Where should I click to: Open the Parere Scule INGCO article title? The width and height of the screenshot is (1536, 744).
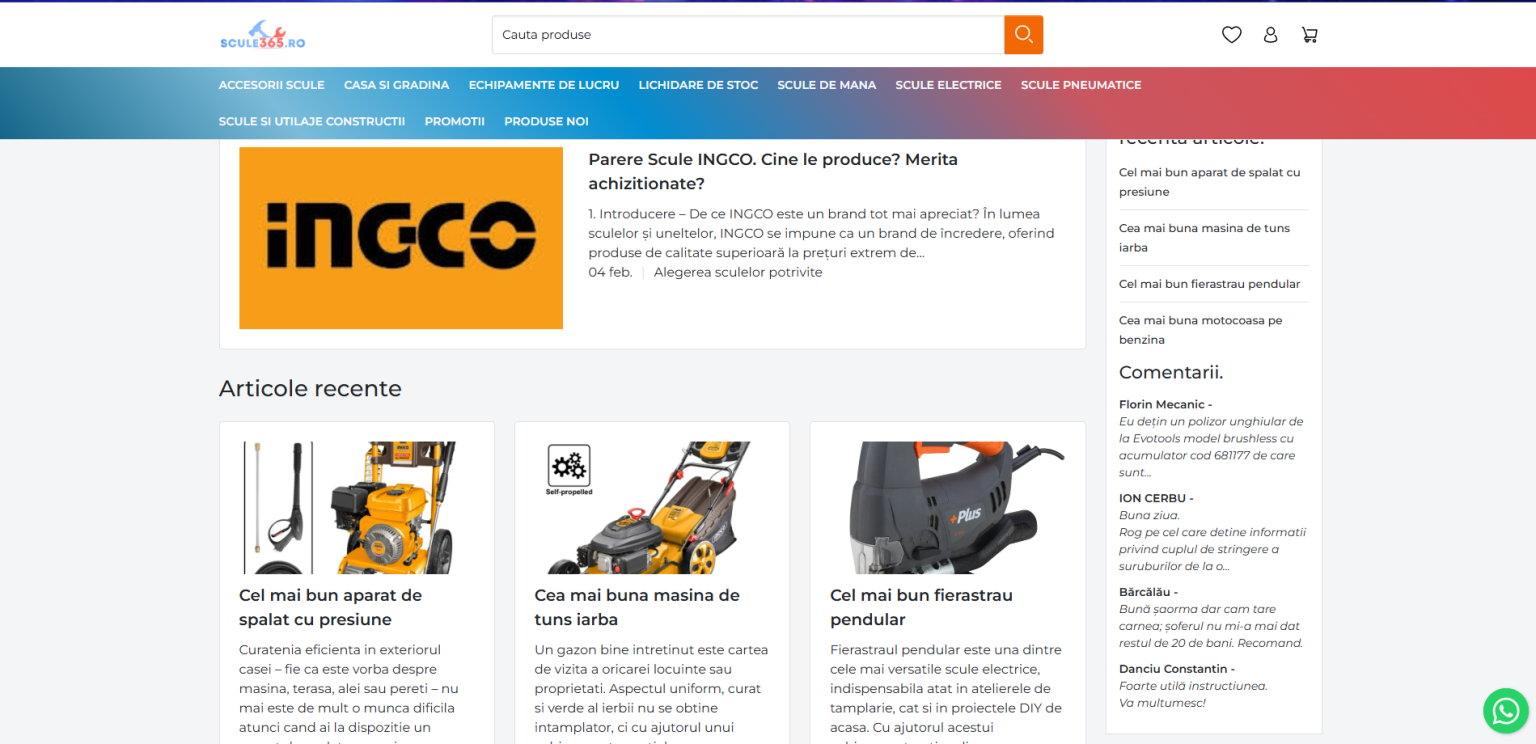point(772,171)
